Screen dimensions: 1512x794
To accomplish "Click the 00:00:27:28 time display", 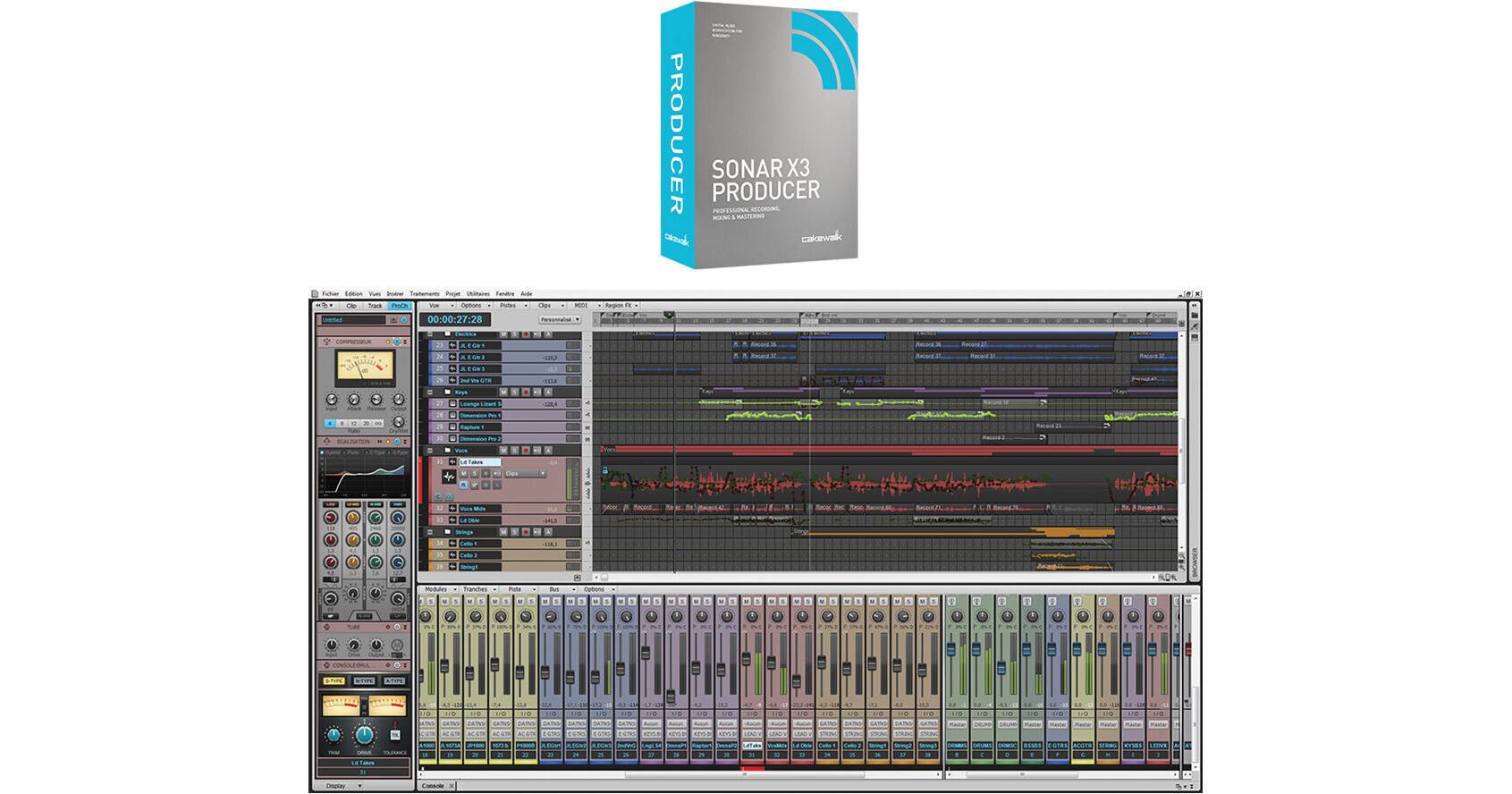I will 454,319.
